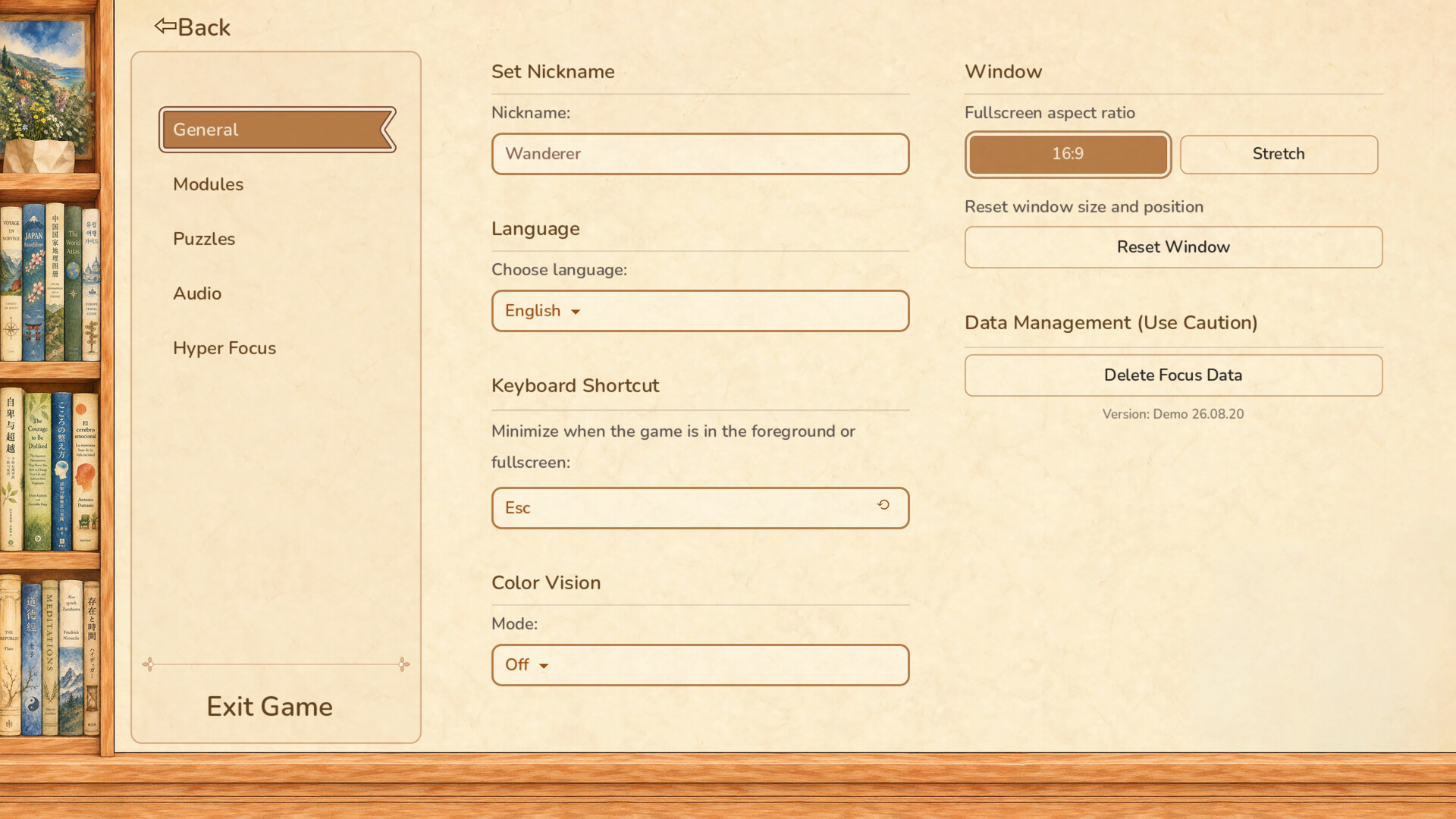Click the Version: Demo 26.08.20 text
Screen dimensions: 1456x819
[1173, 414]
